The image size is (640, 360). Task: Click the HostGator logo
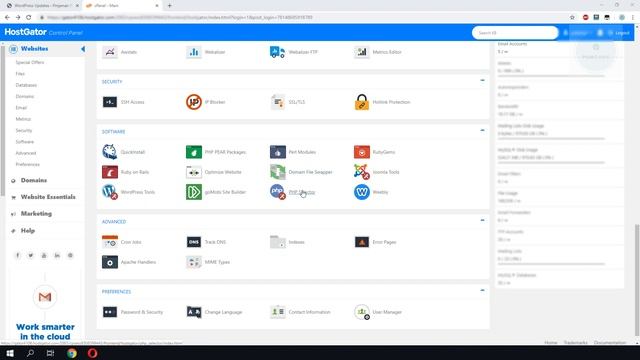25,32
